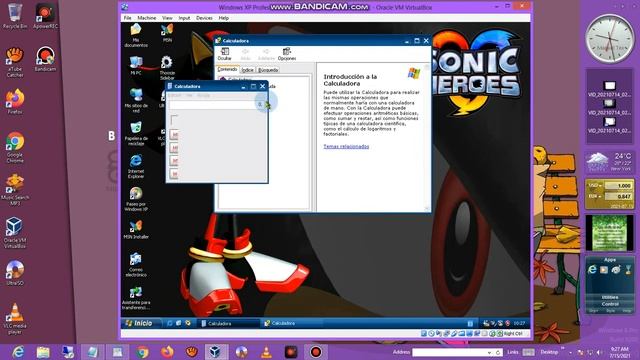Click Internet Explorer icon in the Apps gadget
Screen dimensions: 640x360
pos(592,270)
